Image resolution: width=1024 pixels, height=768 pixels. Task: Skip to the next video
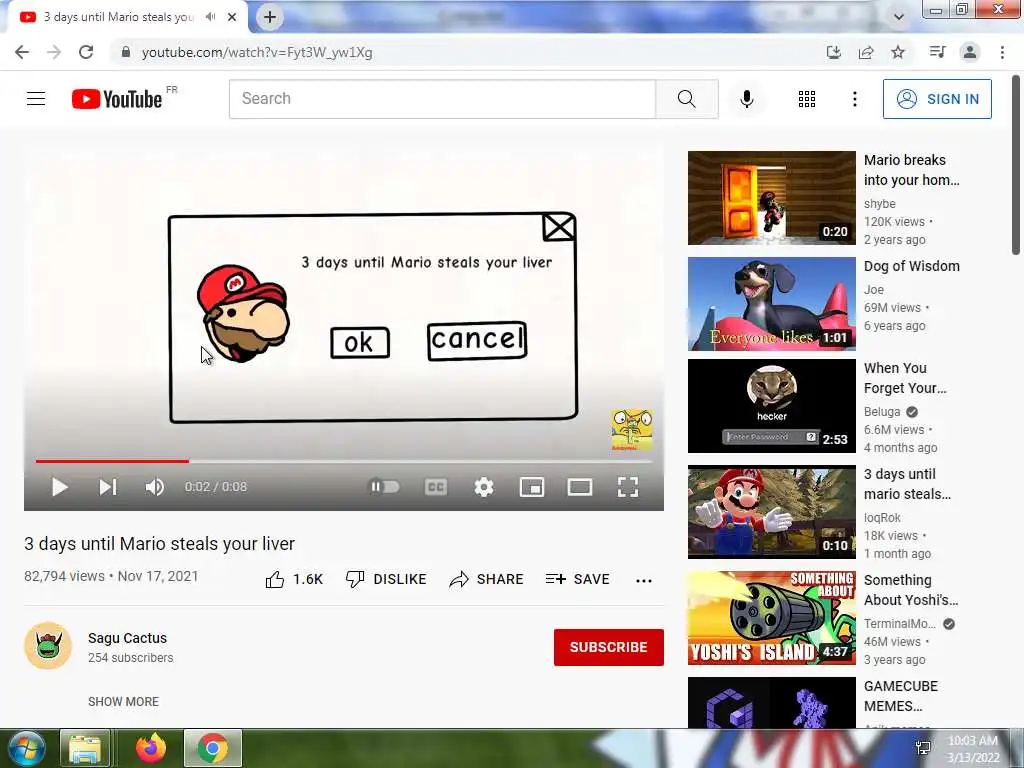pyautogui.click(x=108, y=487)
